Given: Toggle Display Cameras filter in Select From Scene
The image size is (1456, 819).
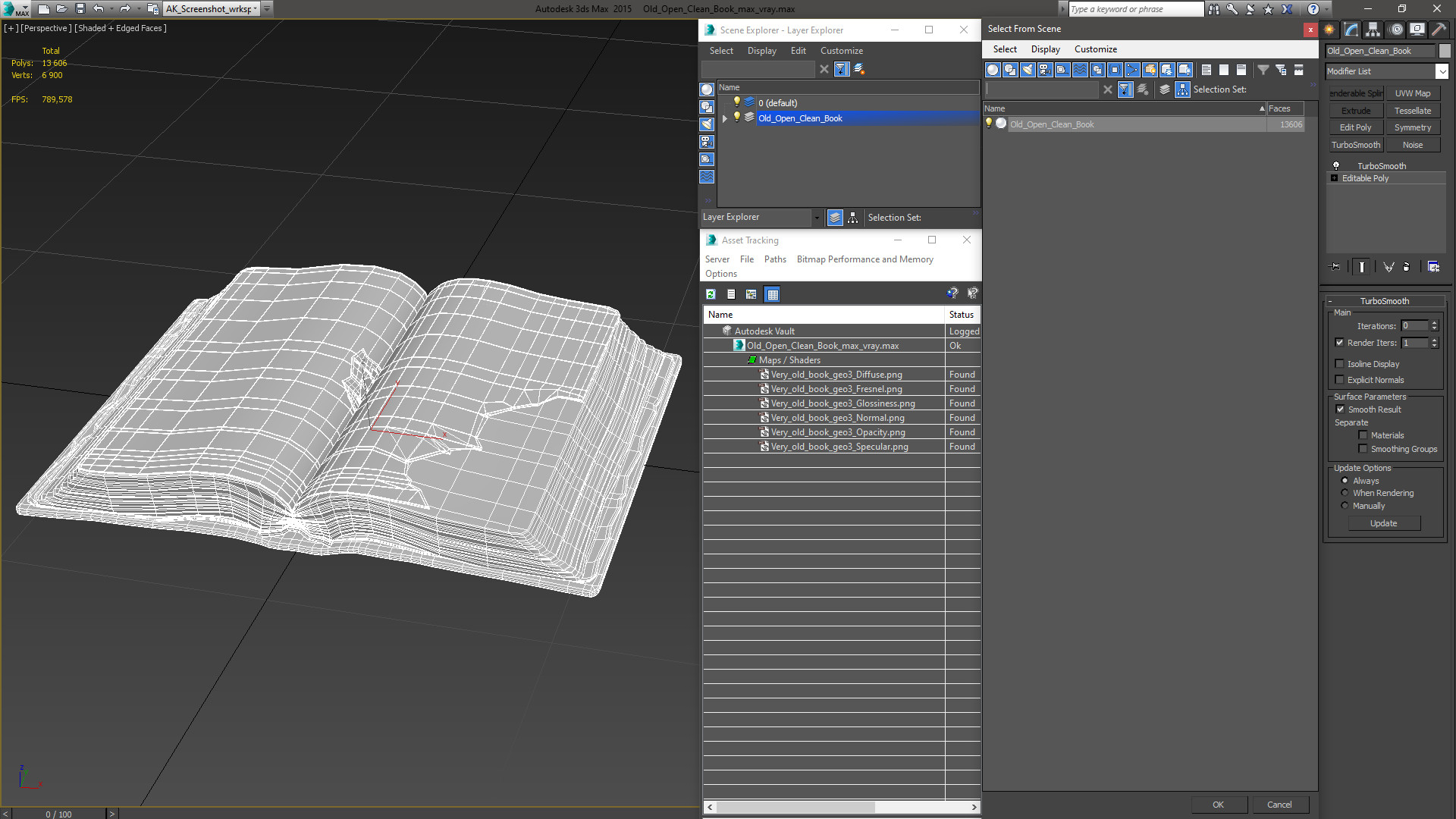Looking at the screenshot, I should (x=1045, y=70).
